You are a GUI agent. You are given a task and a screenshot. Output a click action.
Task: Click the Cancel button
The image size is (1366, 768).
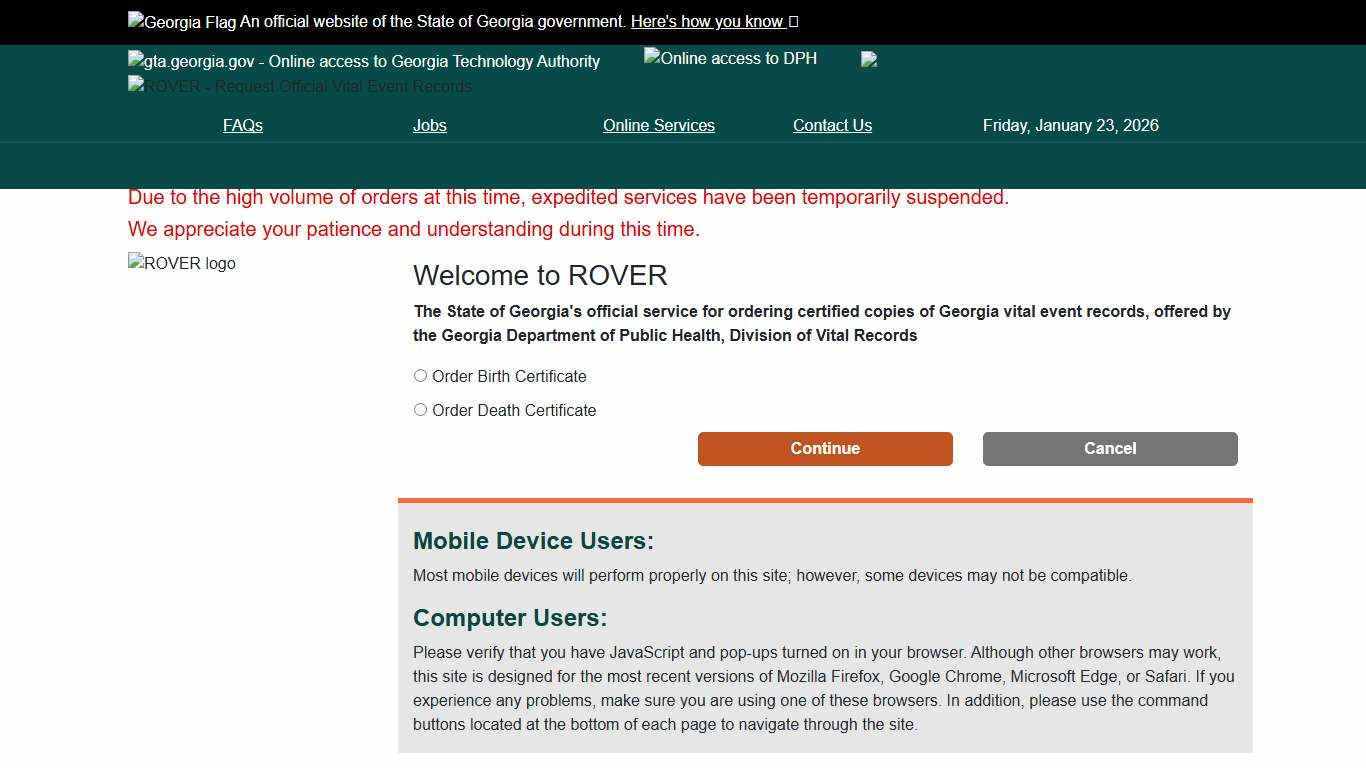pyautogui.click(x=1109, y=448)
